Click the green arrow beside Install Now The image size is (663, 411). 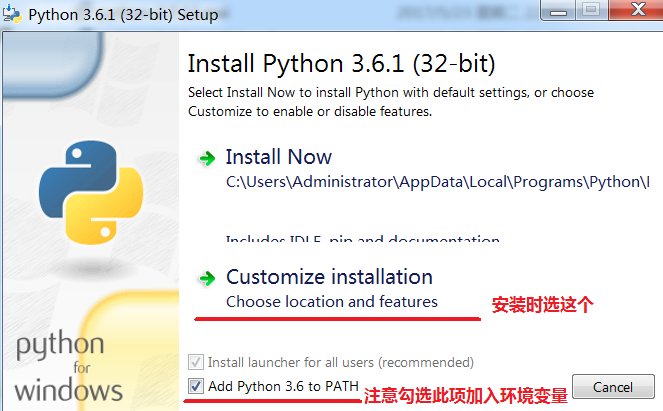coord(207,159)
